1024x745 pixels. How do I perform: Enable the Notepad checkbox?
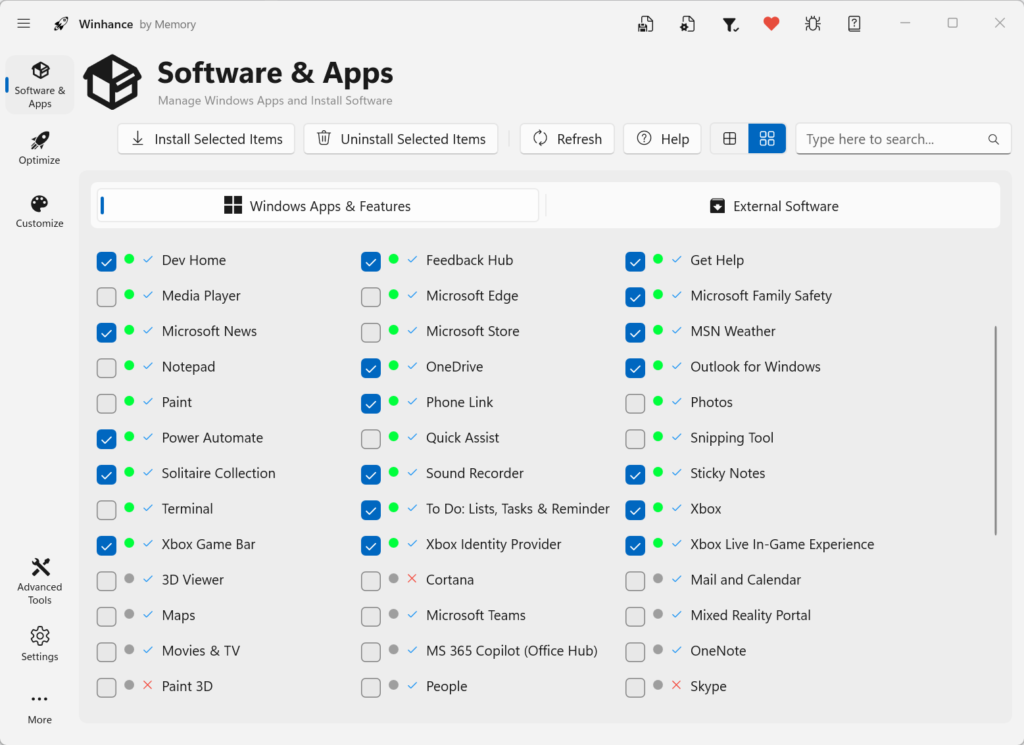106,368
